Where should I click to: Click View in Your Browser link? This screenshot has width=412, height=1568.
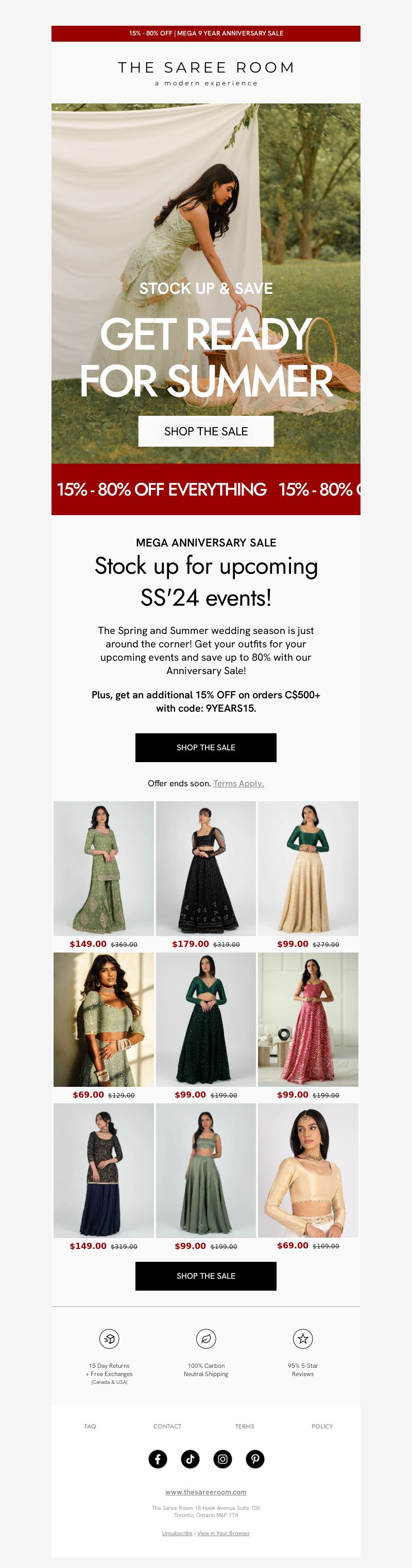pyautogui.click(x=223, y=1534)
